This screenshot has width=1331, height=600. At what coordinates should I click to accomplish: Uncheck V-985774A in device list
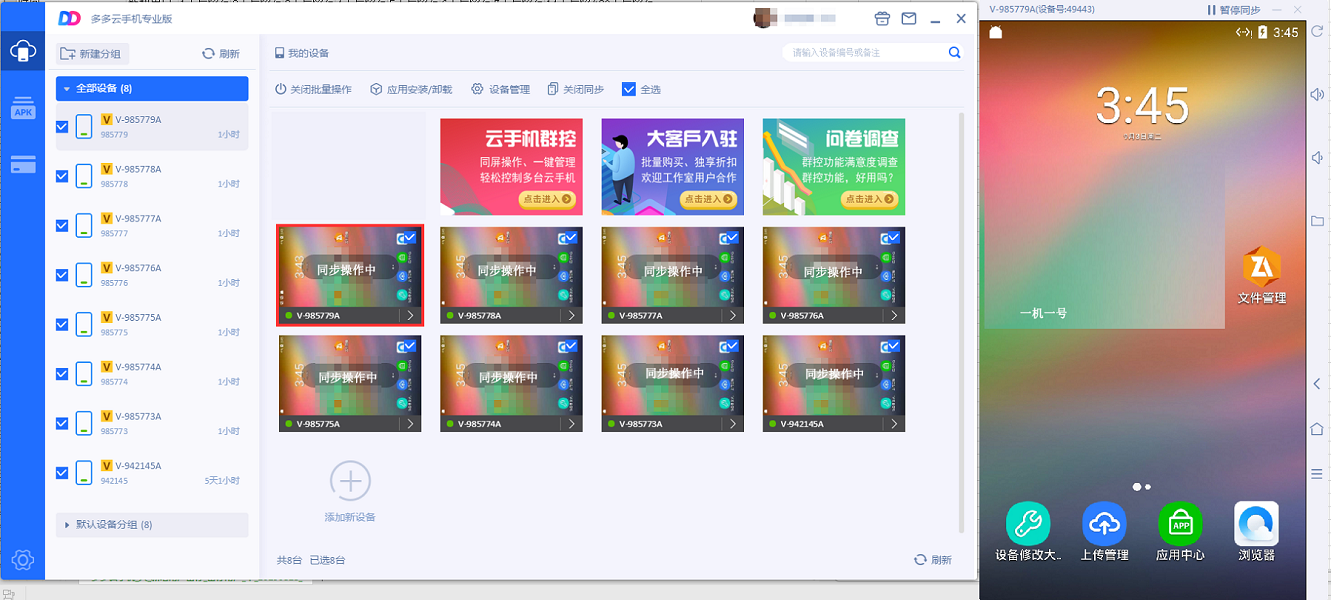[x=63, y=374]
